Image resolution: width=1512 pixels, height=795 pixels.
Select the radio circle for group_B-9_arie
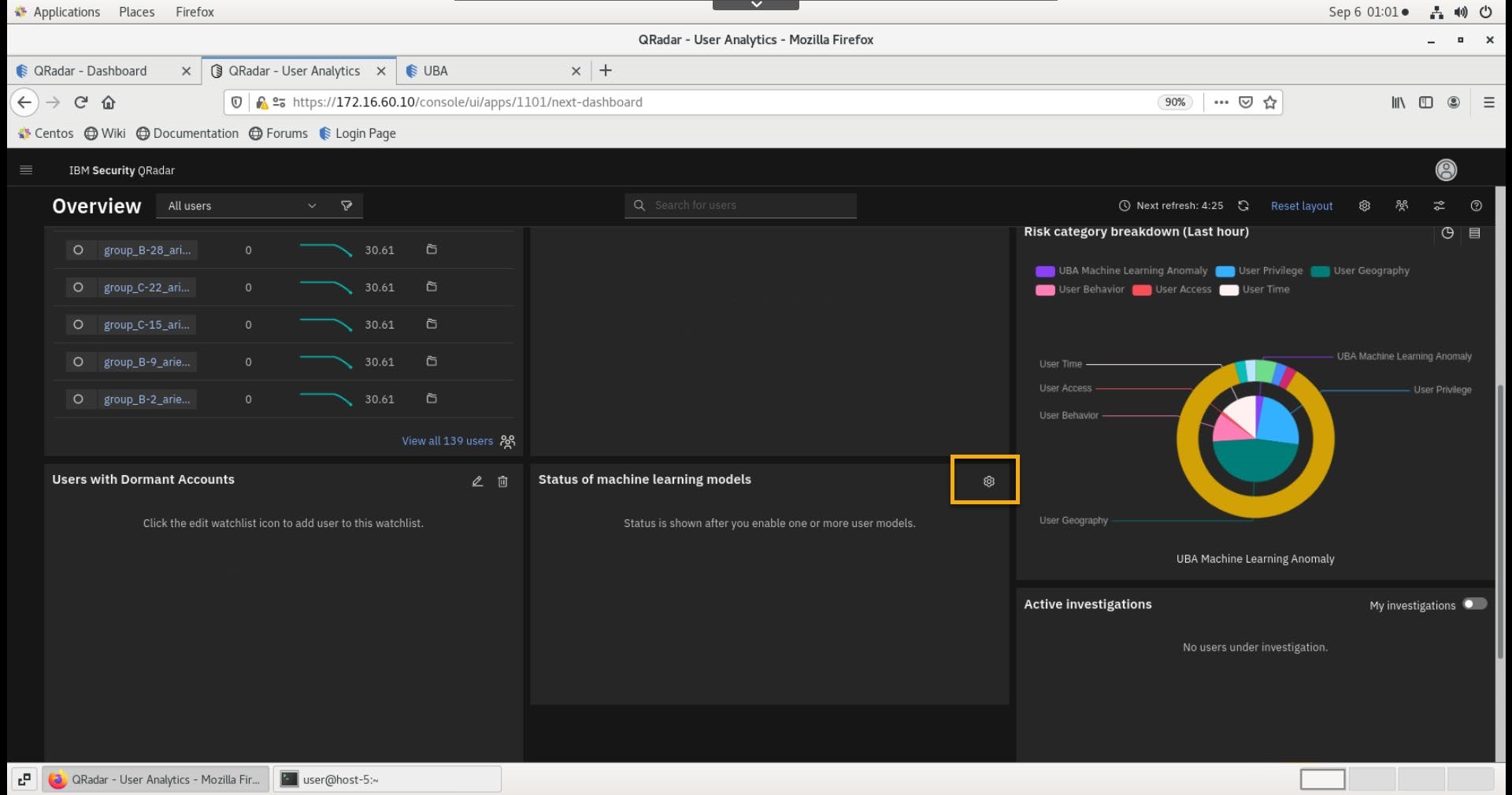point(78,362)
